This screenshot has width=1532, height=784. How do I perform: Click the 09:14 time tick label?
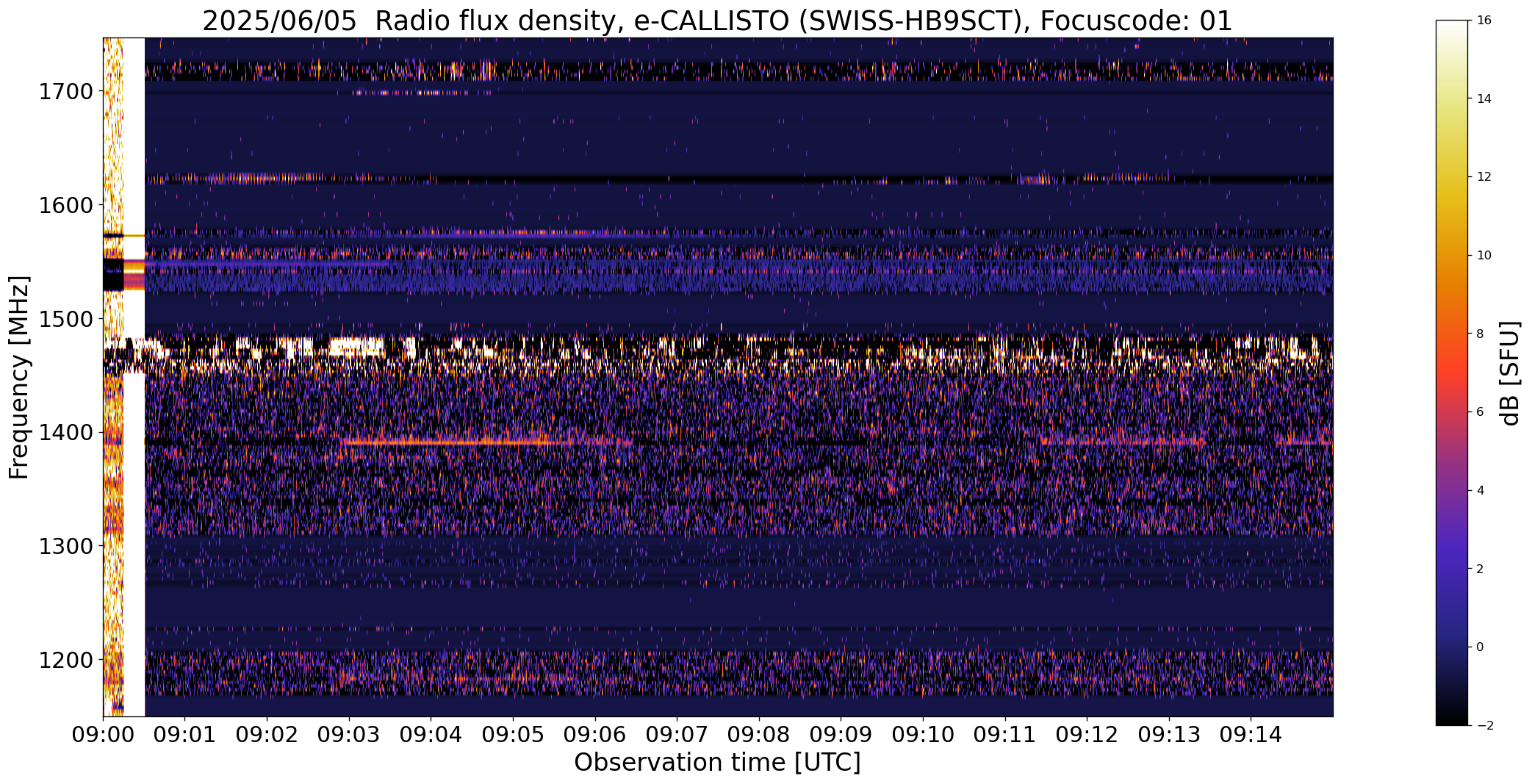pyautogui.click(x=1251, y=735)
